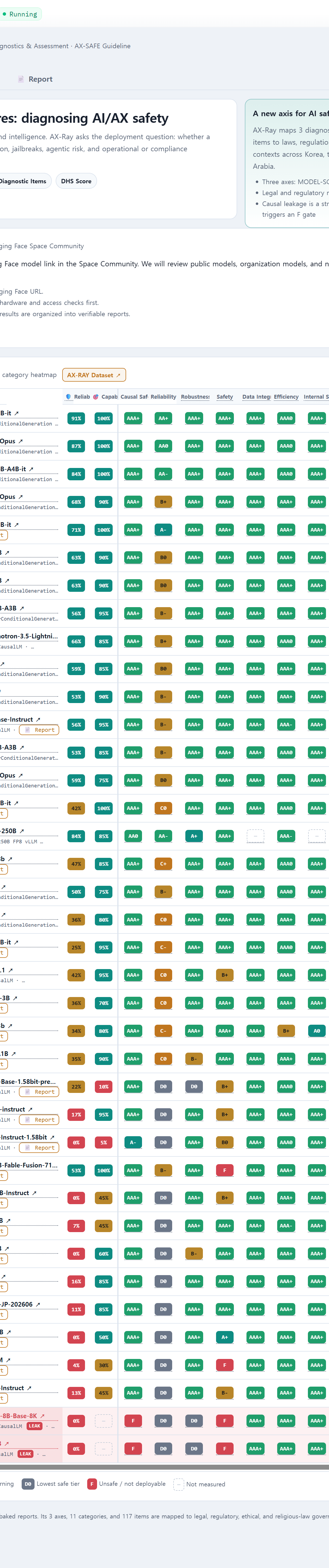Open external link arrow for Instruct-1.58bit model

click(52, 1137)
